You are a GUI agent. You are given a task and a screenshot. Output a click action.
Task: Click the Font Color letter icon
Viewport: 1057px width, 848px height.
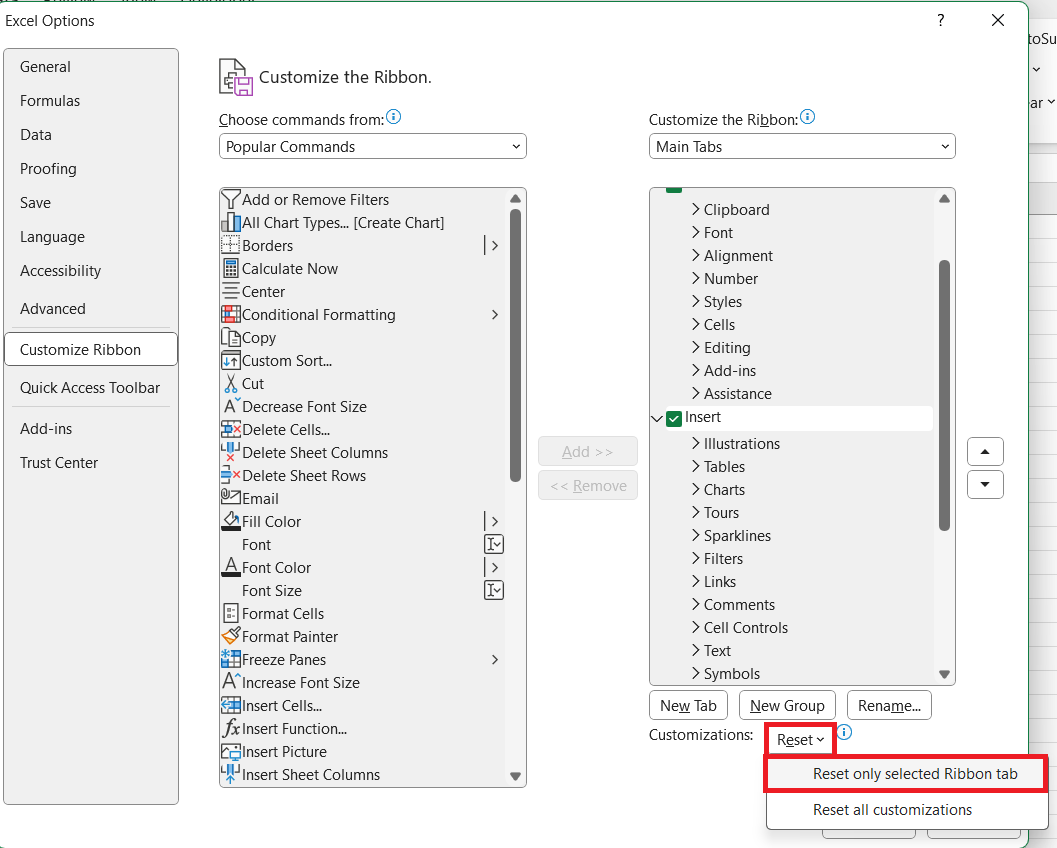pos(231,567)
